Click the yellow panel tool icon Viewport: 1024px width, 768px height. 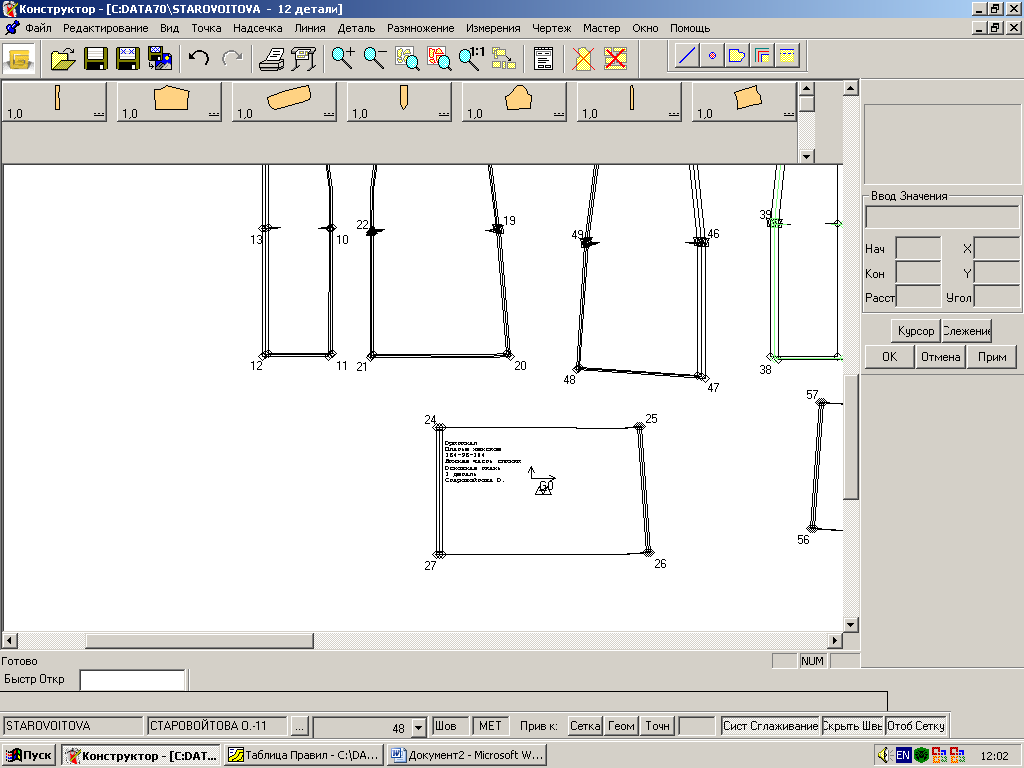point(787,56)
